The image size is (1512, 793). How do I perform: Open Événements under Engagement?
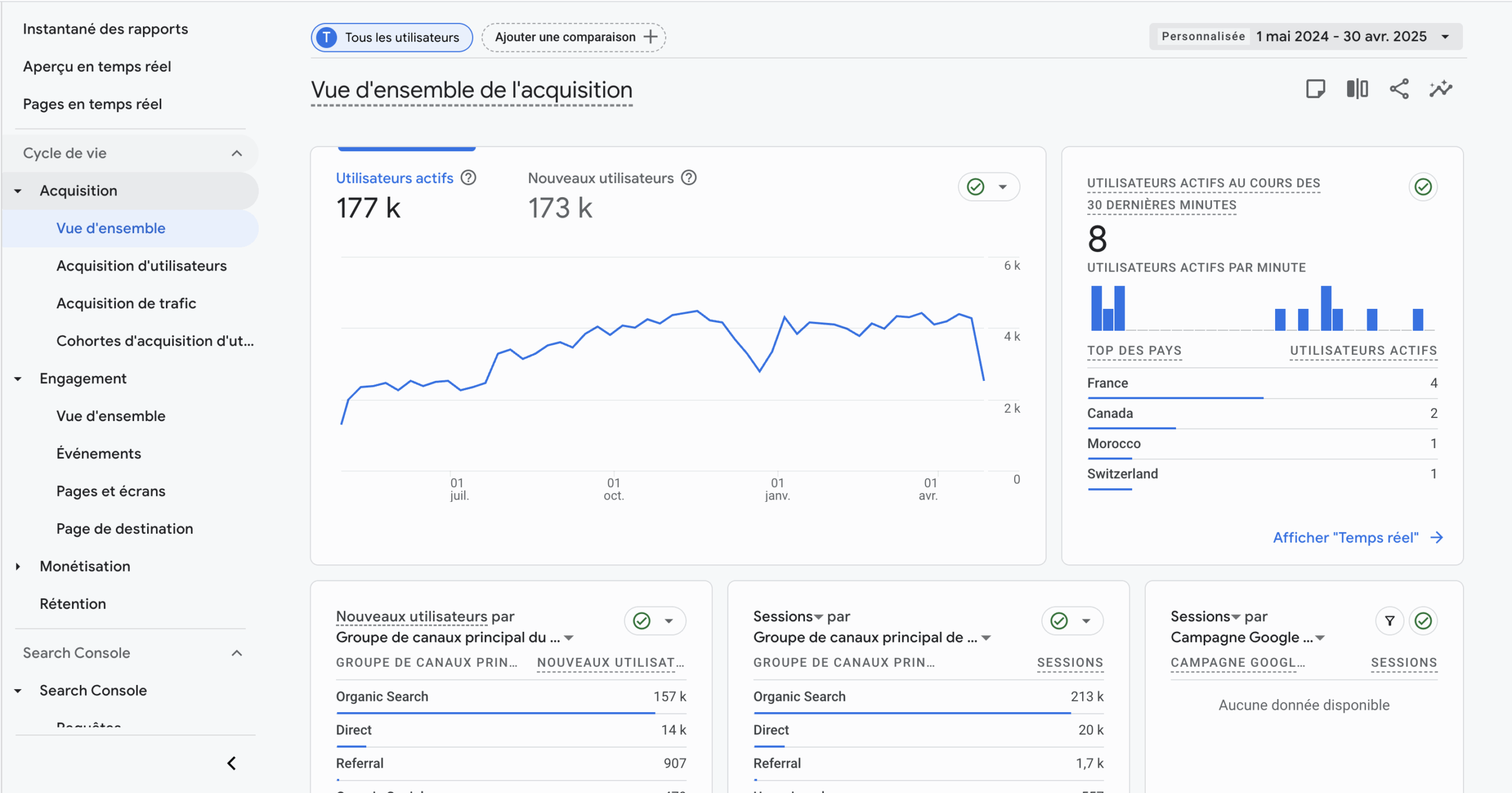pos(99,453)
